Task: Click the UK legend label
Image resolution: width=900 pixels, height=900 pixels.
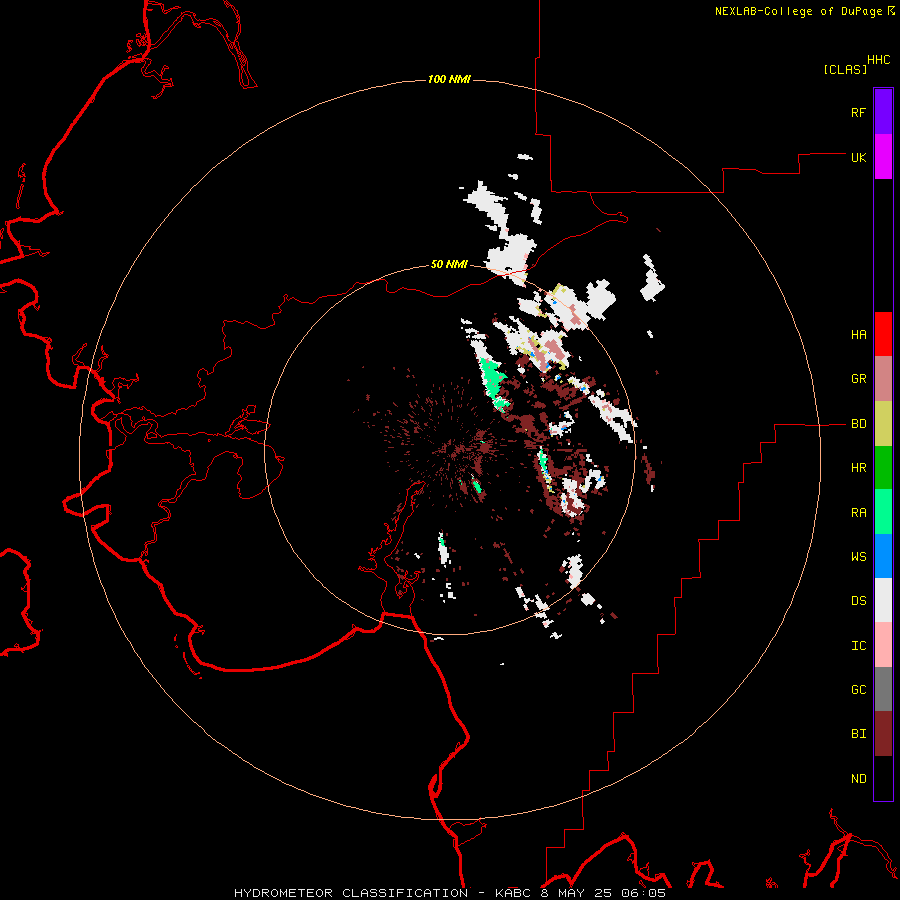Action: 858,157
